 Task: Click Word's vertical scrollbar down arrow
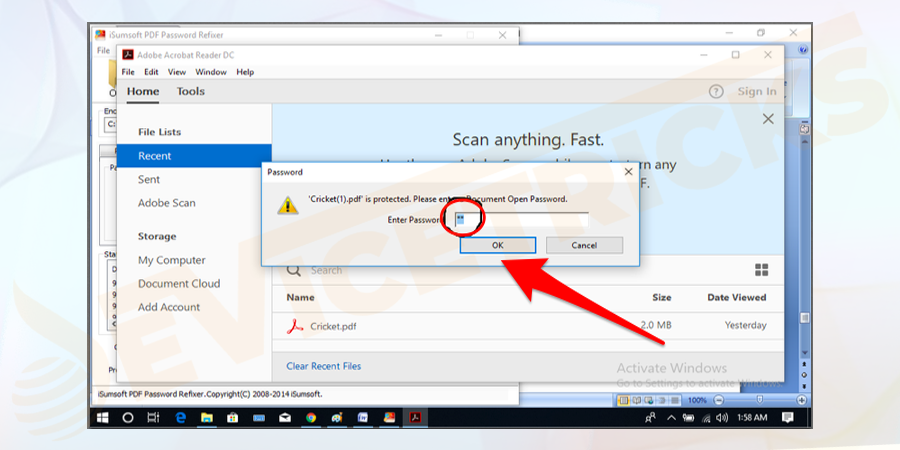coord(804,352)
